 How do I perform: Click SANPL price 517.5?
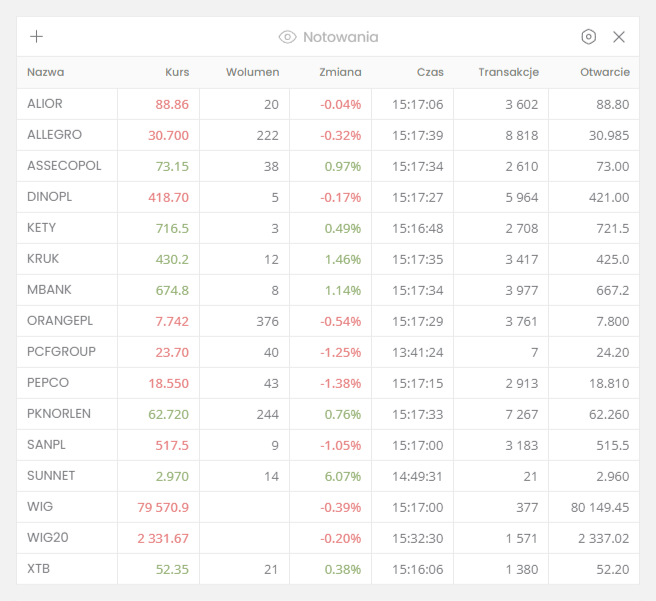(x=172, y=445)
